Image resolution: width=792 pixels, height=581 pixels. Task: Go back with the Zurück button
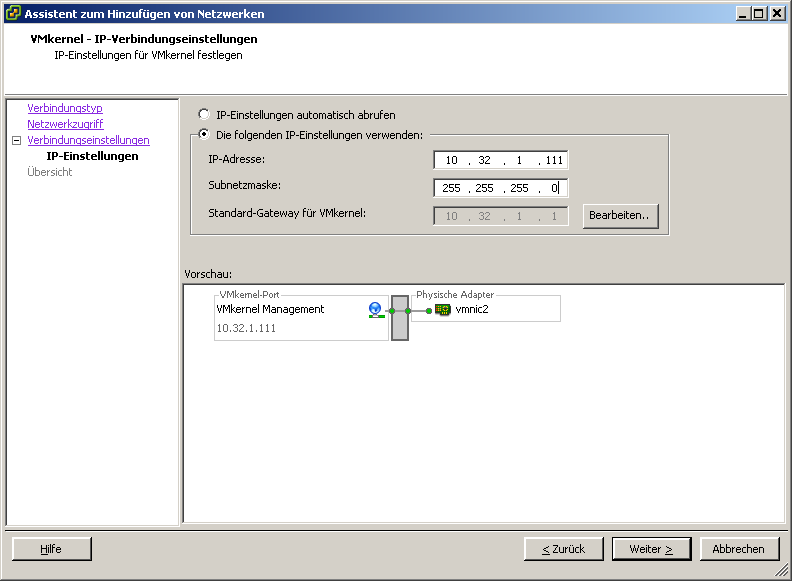[x=563, y=549]
